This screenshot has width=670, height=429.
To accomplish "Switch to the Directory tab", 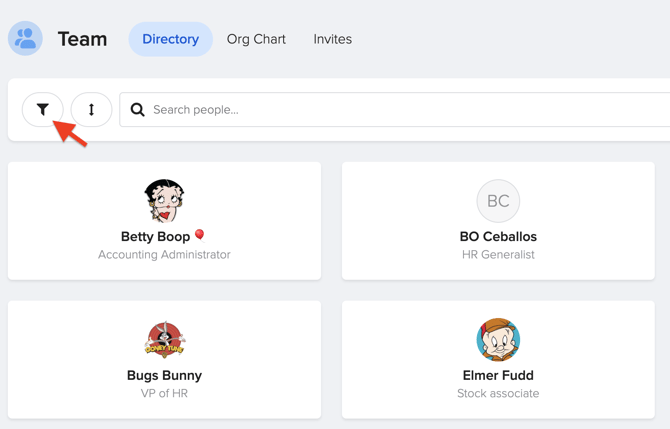I will 170,39.
